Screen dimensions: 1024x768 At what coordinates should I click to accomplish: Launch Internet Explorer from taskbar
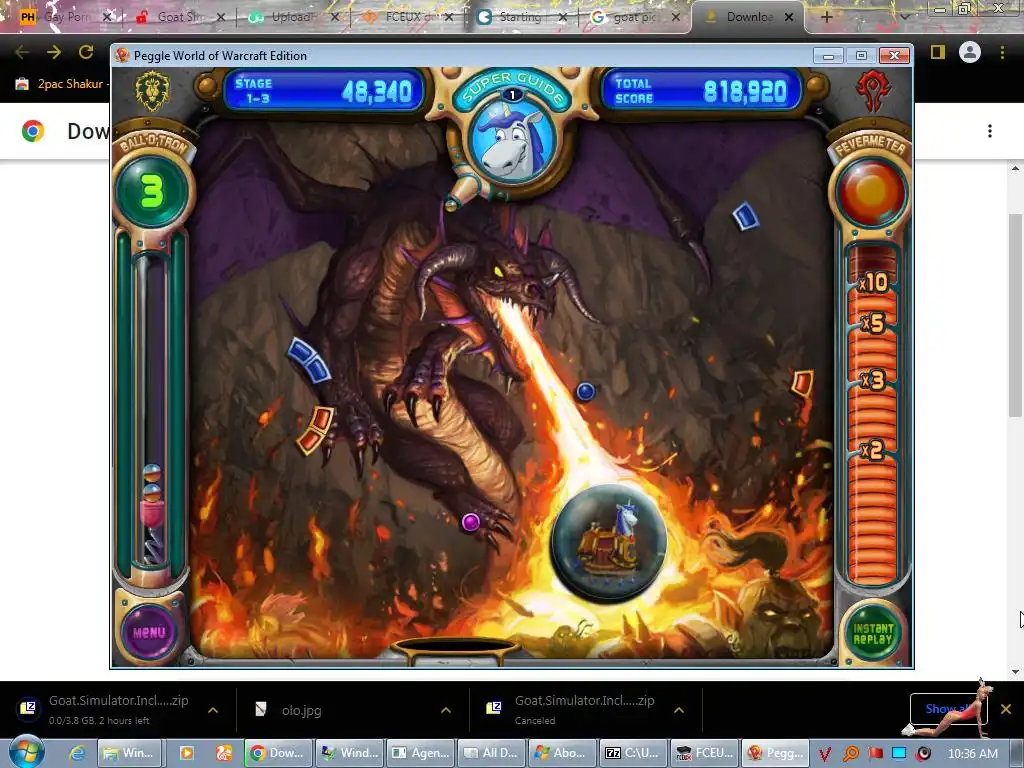pos(77,753)
